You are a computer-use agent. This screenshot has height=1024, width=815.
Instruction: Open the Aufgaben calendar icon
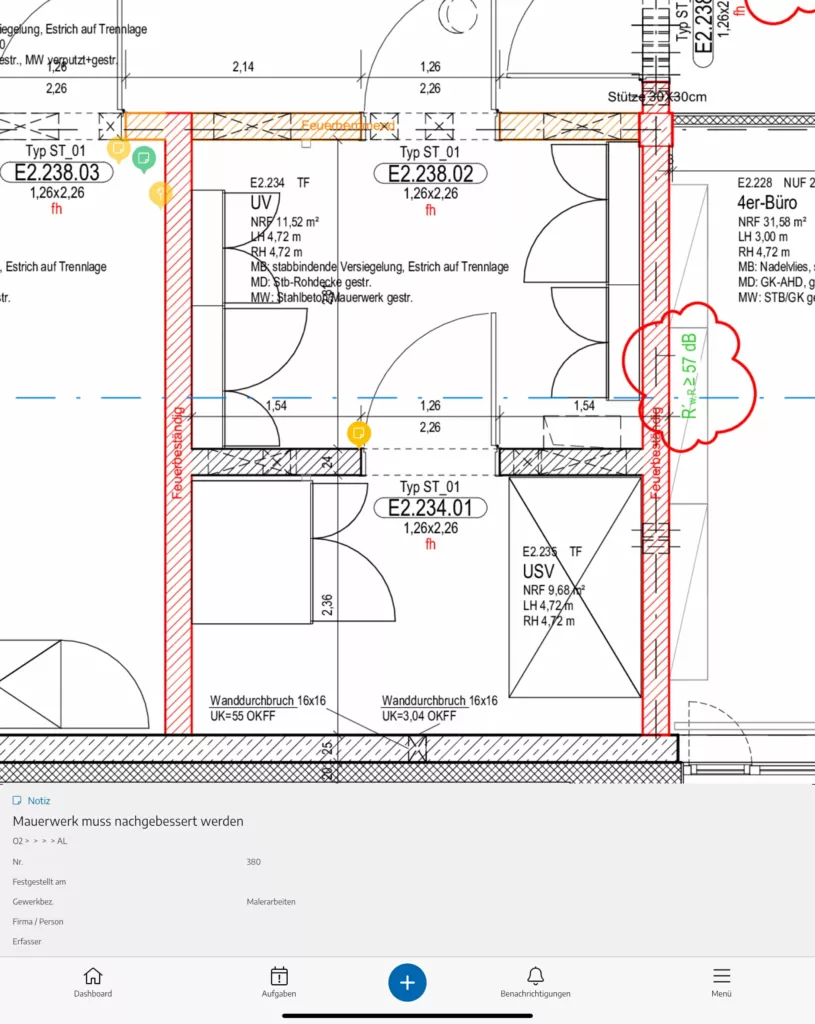(x=279, y=982)
